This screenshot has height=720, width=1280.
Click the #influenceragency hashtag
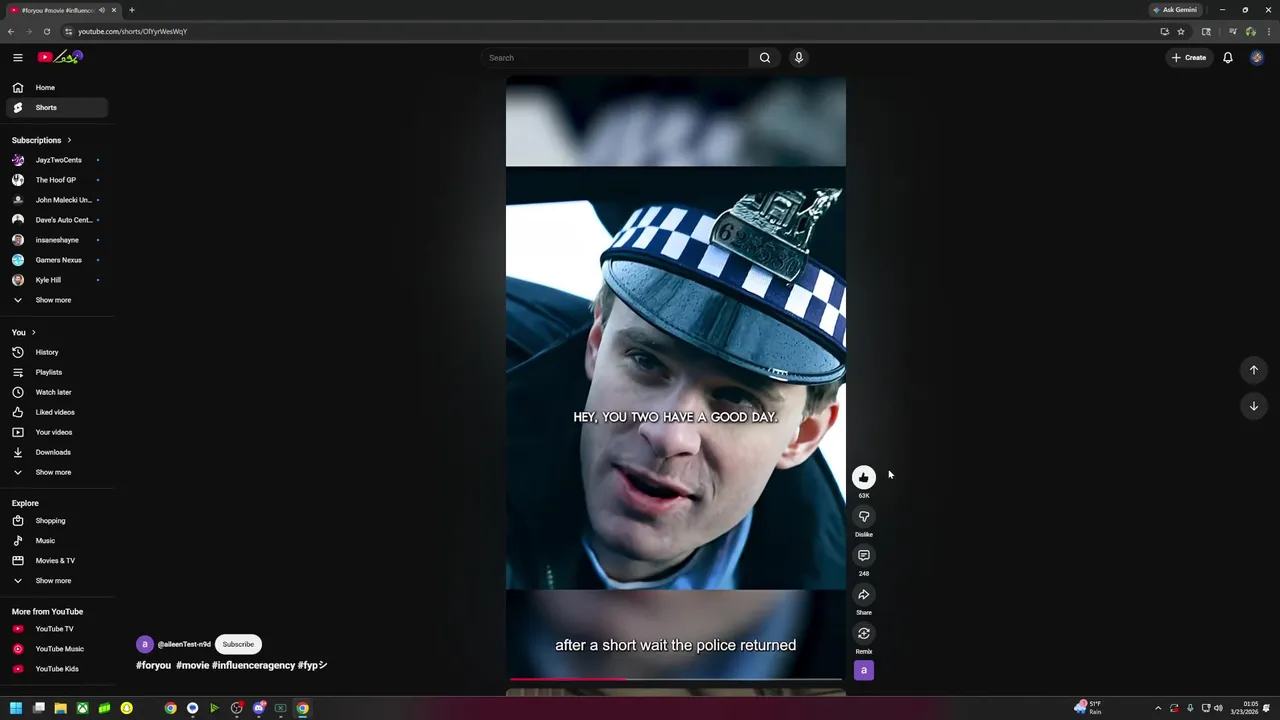click(x=253, y=665)
